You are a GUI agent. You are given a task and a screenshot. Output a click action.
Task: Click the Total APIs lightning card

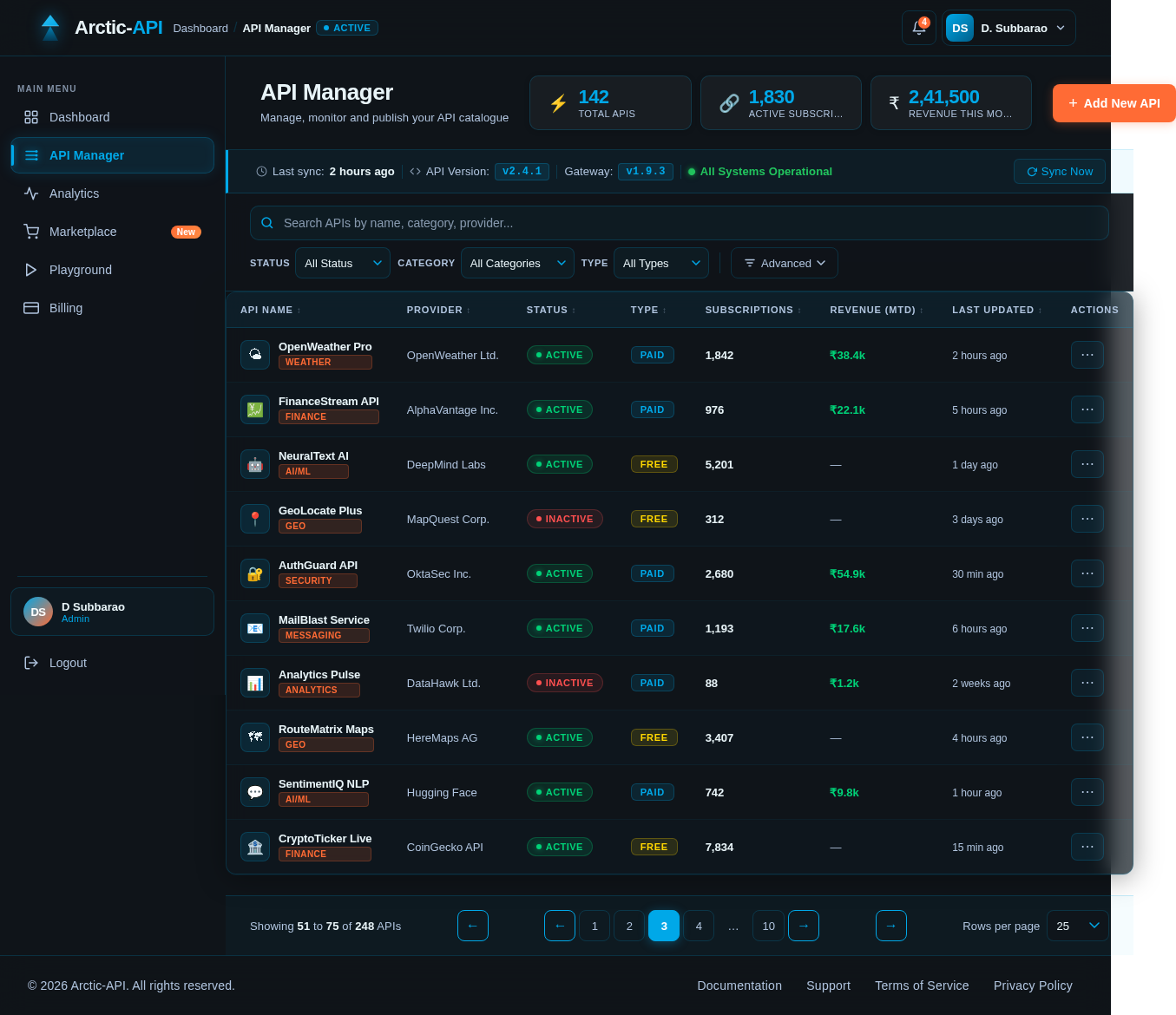pos(610,103)
